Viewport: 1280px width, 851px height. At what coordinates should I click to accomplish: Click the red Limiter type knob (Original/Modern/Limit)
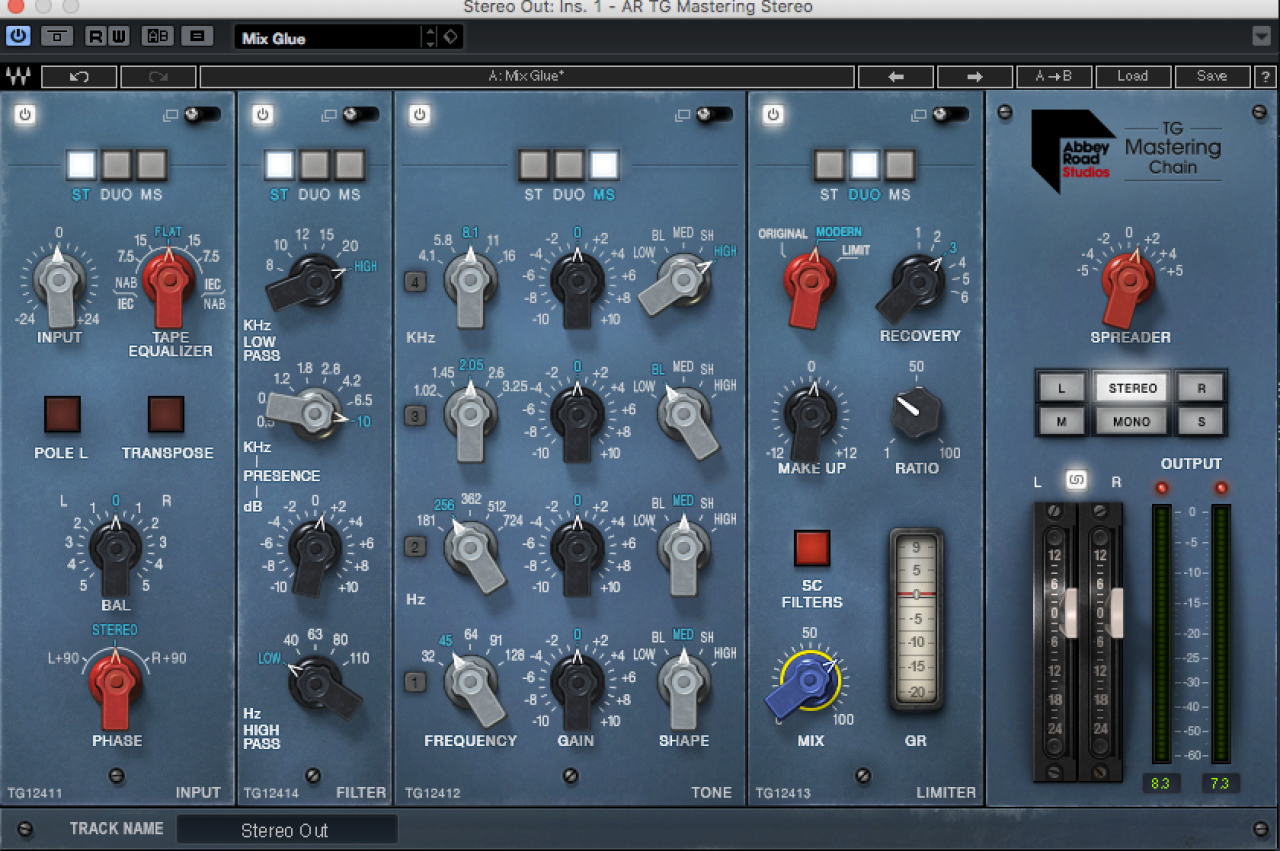point(810,282)
